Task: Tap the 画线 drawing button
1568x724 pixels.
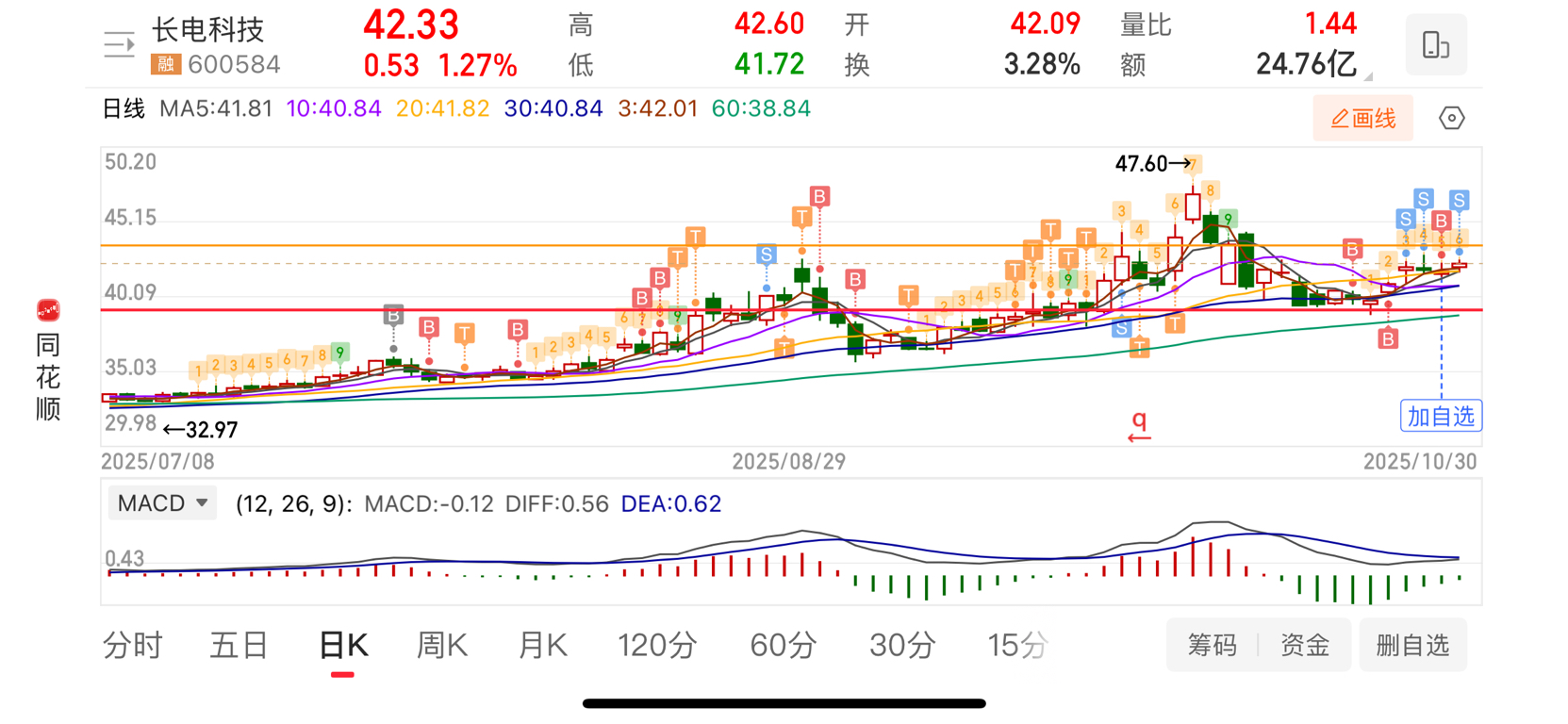Action: point(1362,118)
